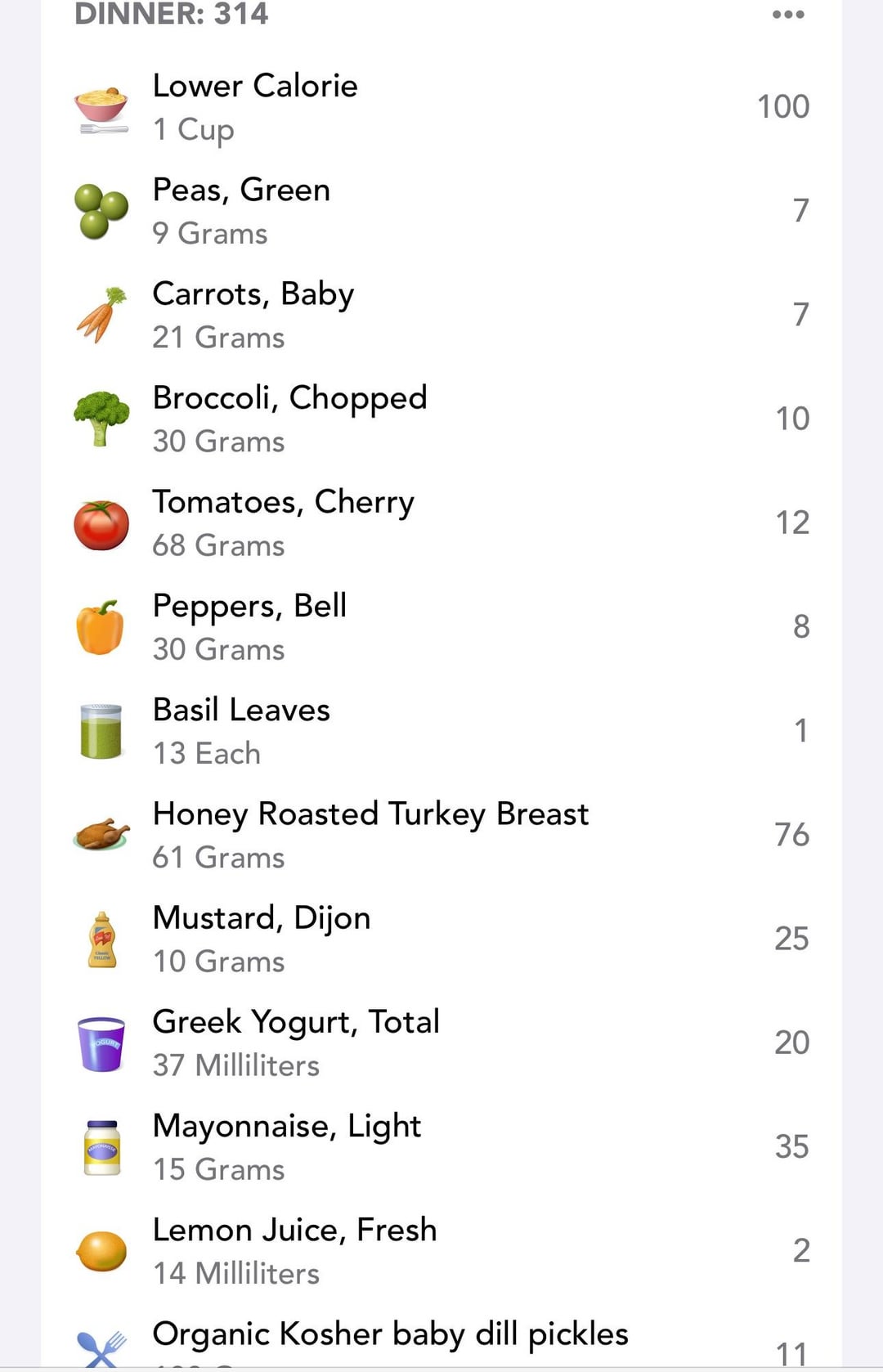Tap the baby carrots icon

tap(101, 316)
